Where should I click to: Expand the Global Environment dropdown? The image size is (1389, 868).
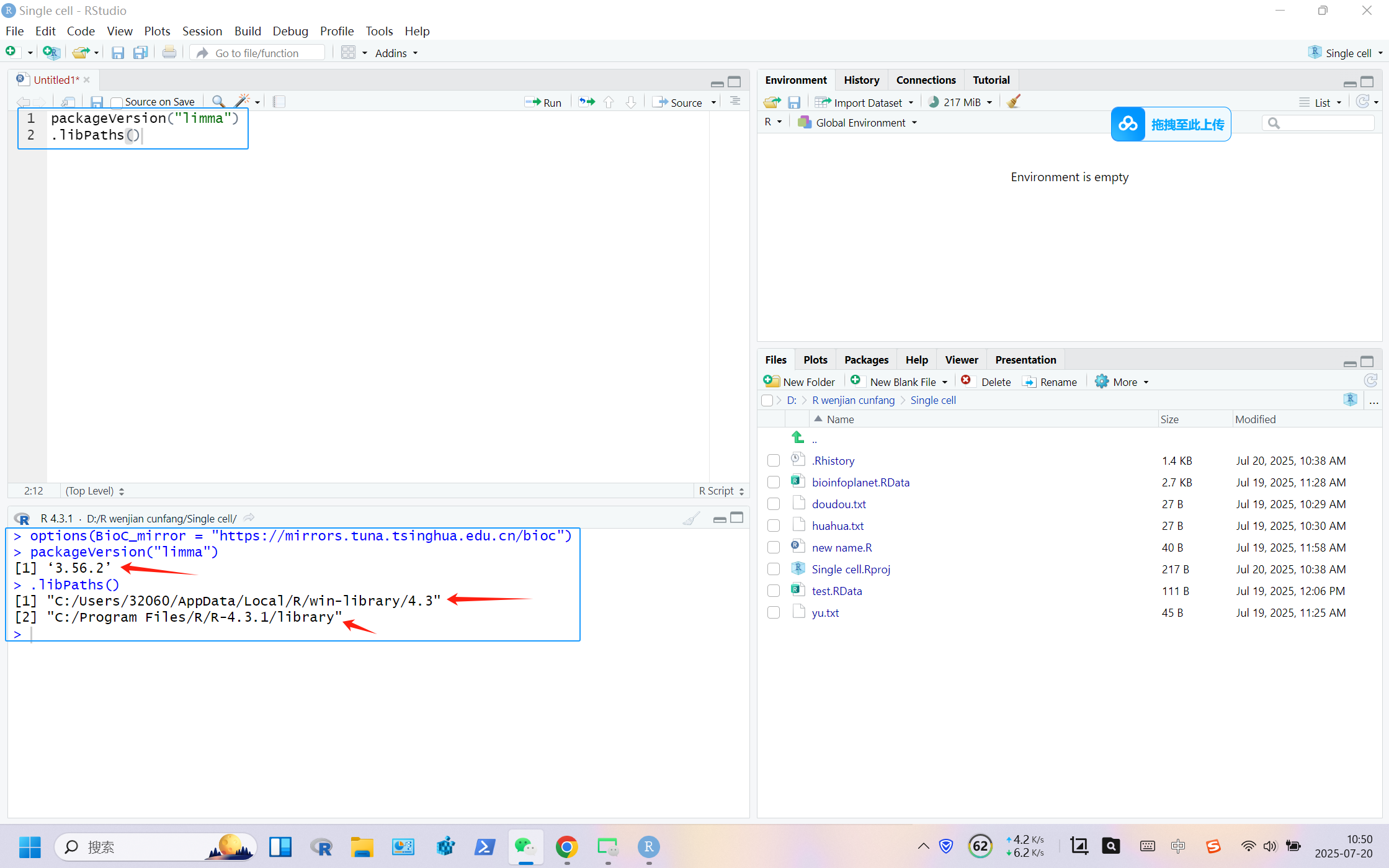[x=860, y=123]
